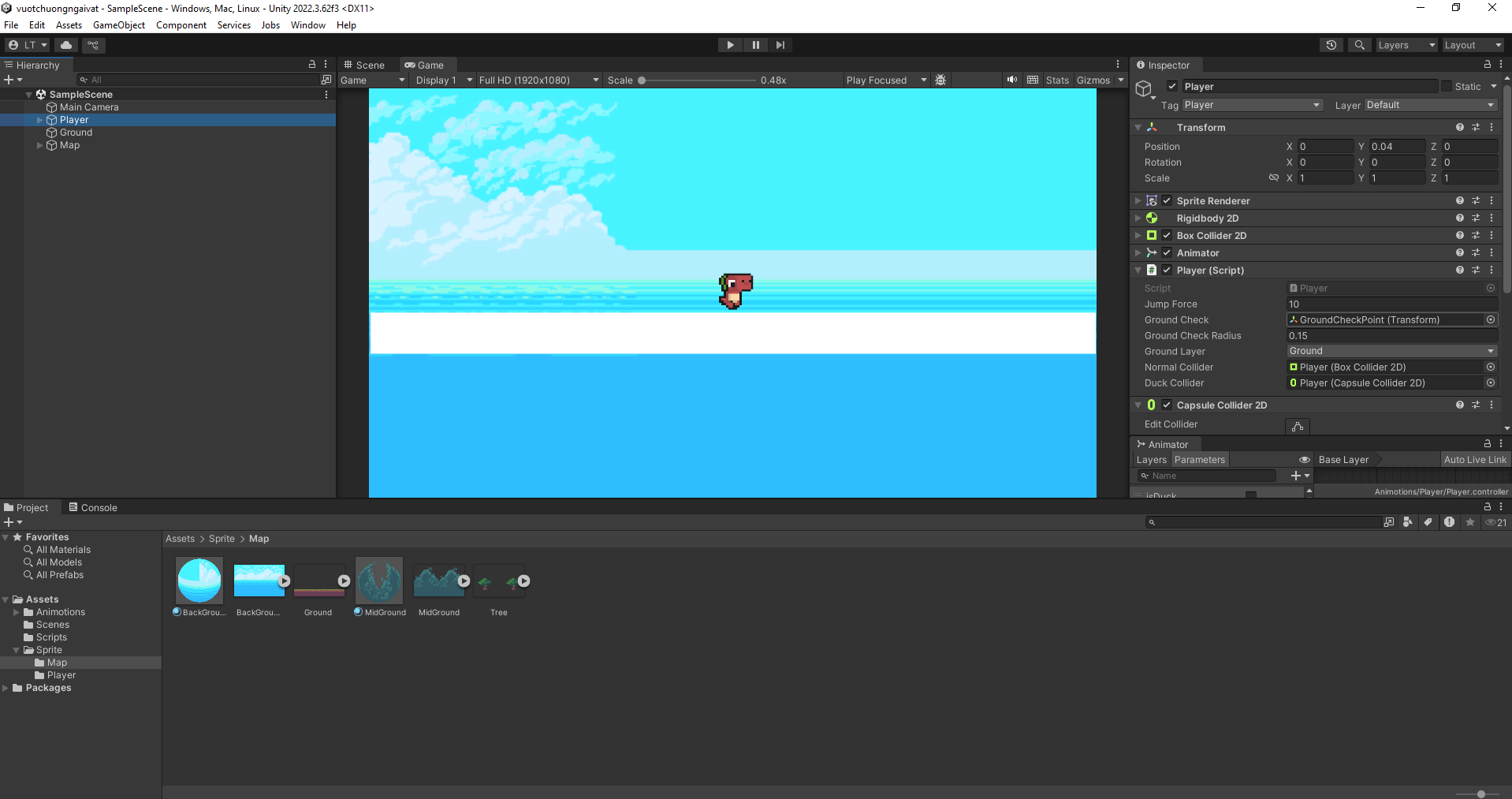Click the Step frame button
This screenshot has height=799, width=1512.
point(780,45)
